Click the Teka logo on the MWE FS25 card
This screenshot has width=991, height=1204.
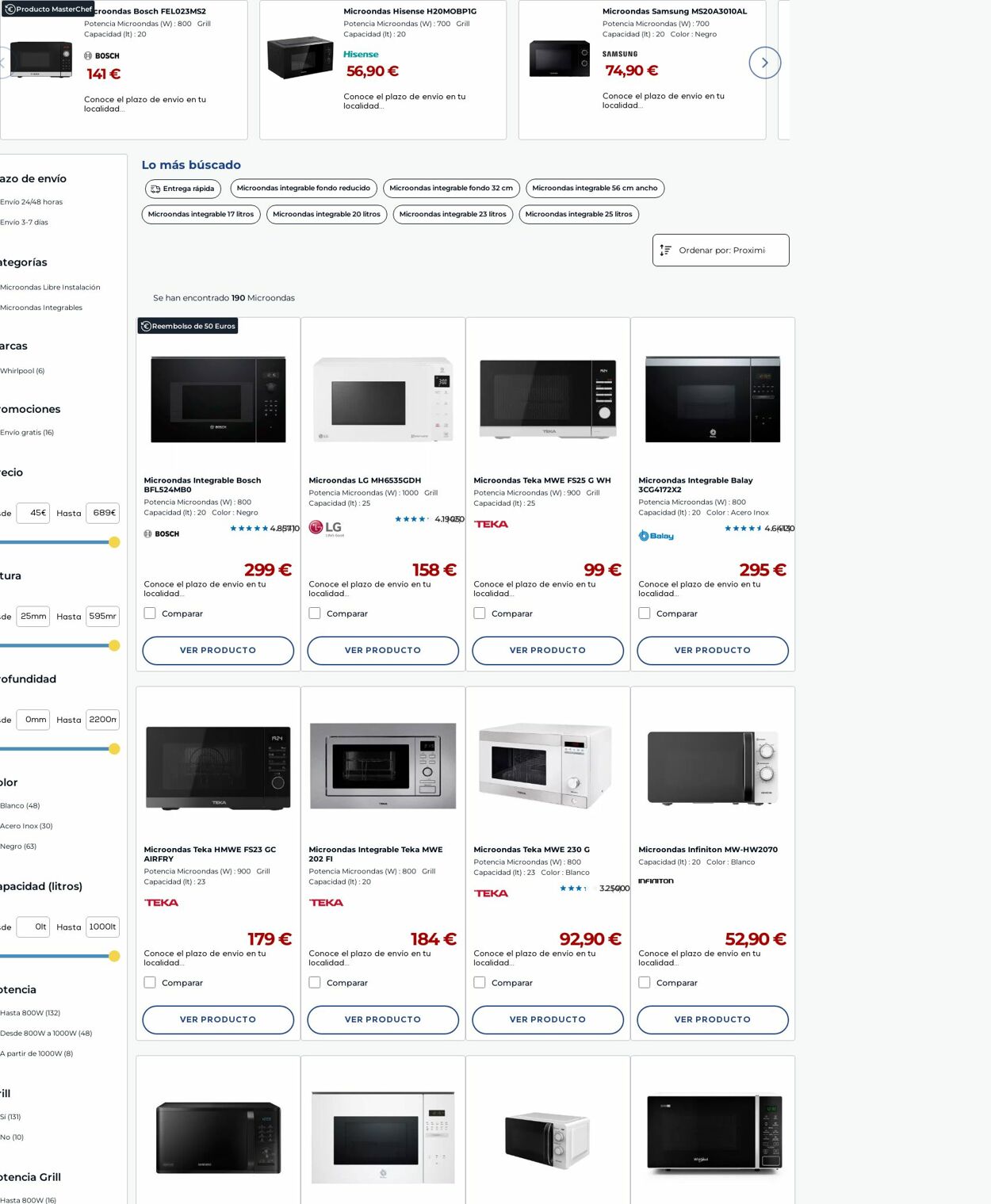(x=491, y=524)
